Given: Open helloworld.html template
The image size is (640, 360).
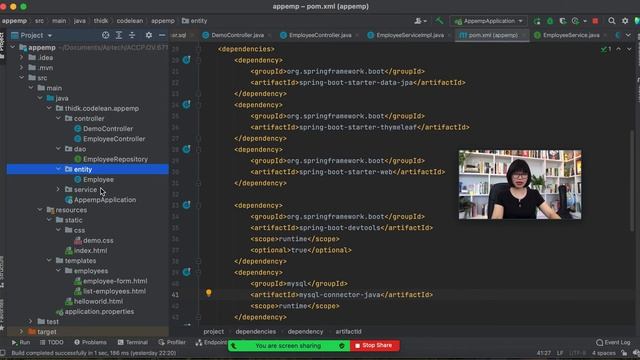Looking at the screenshot, I should 98,302.
